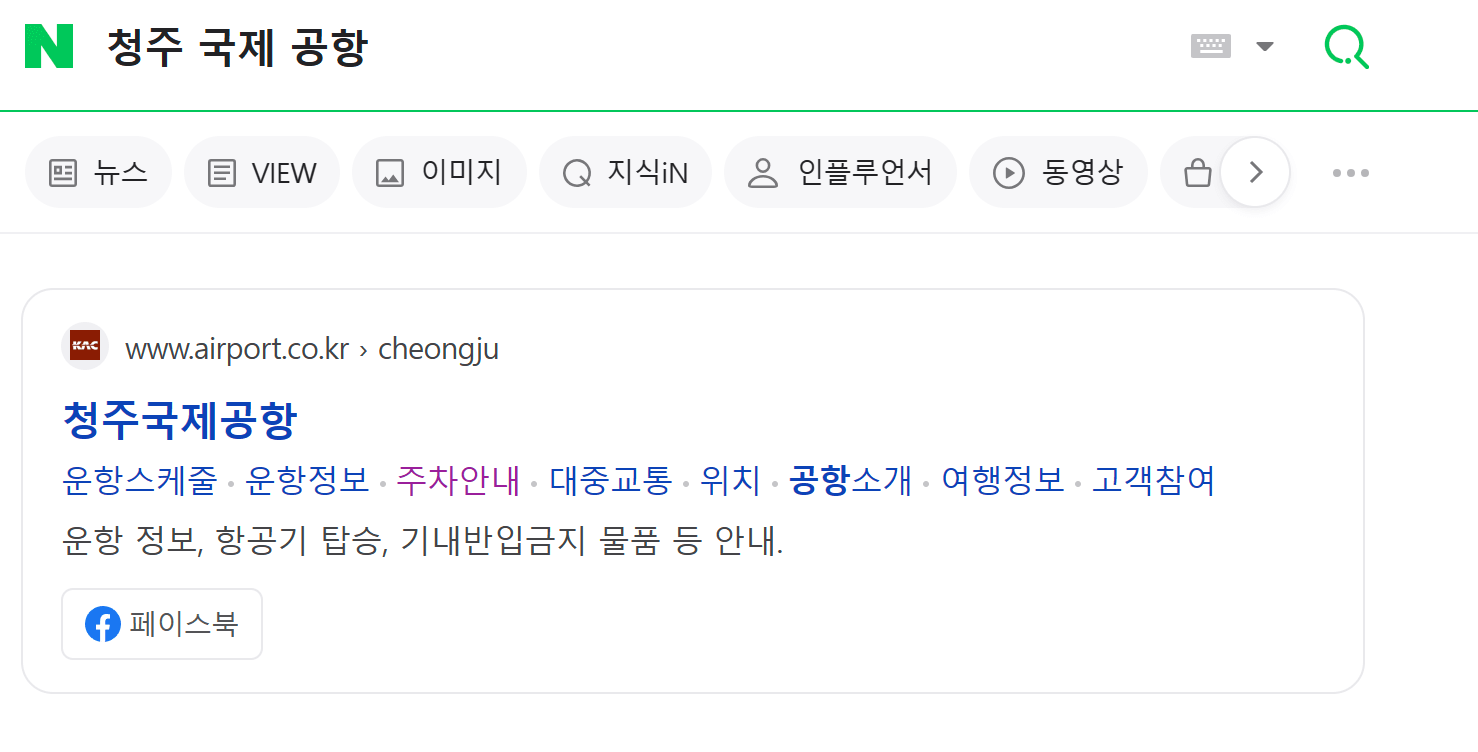1478x752 pixels.
Task: Click the search magnifier icon
Action: pos(1346,45)
